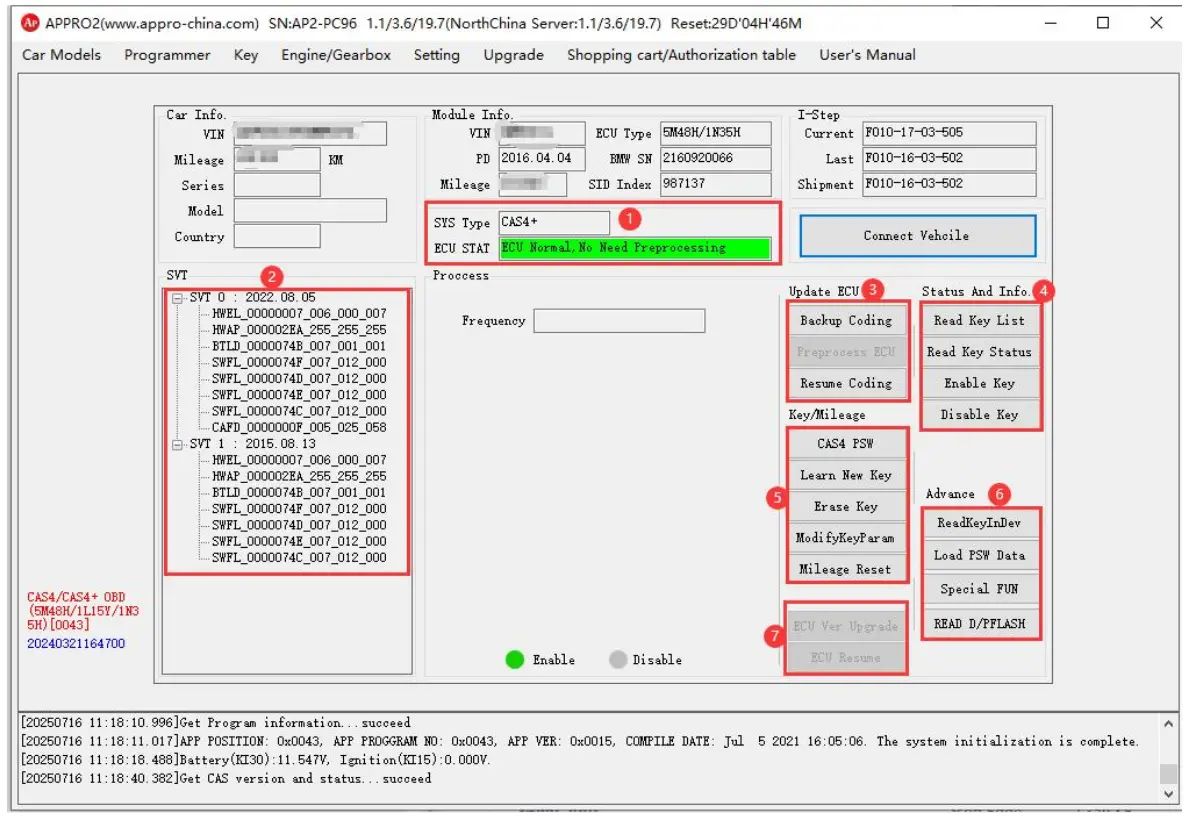
Task: Click the green ECU STAT status field
Action: (x=635, y=248)
